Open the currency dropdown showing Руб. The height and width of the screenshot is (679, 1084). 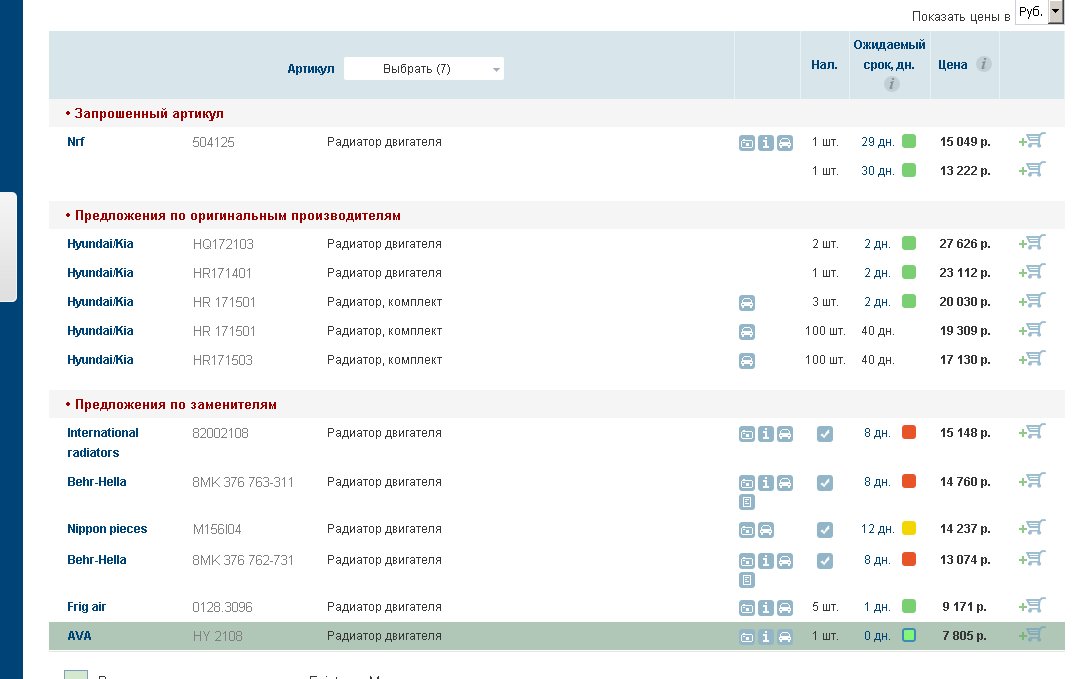pos(1039,12)
